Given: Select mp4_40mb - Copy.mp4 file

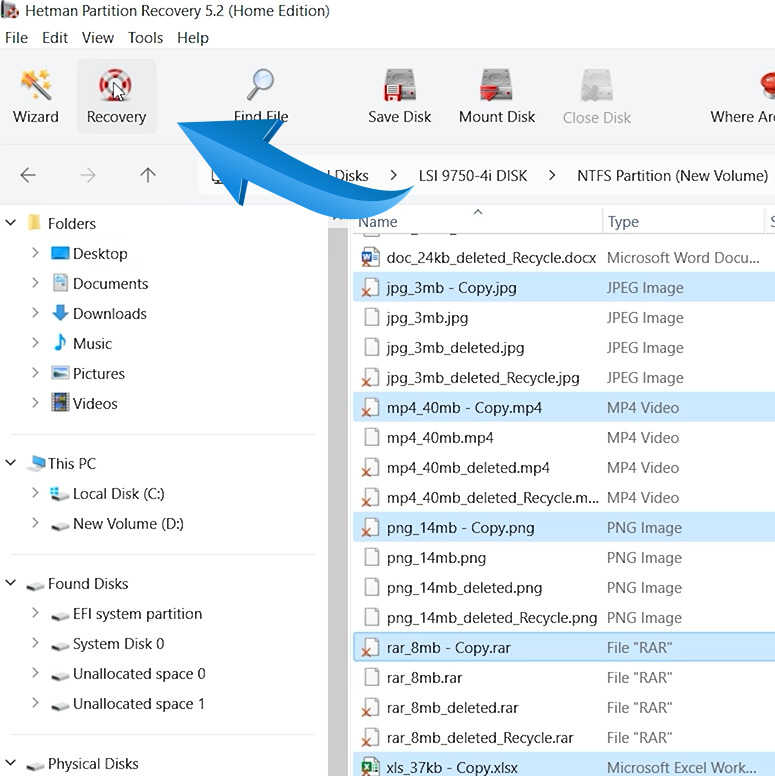Looking at the screenshot, I should (x=564, y=407).
